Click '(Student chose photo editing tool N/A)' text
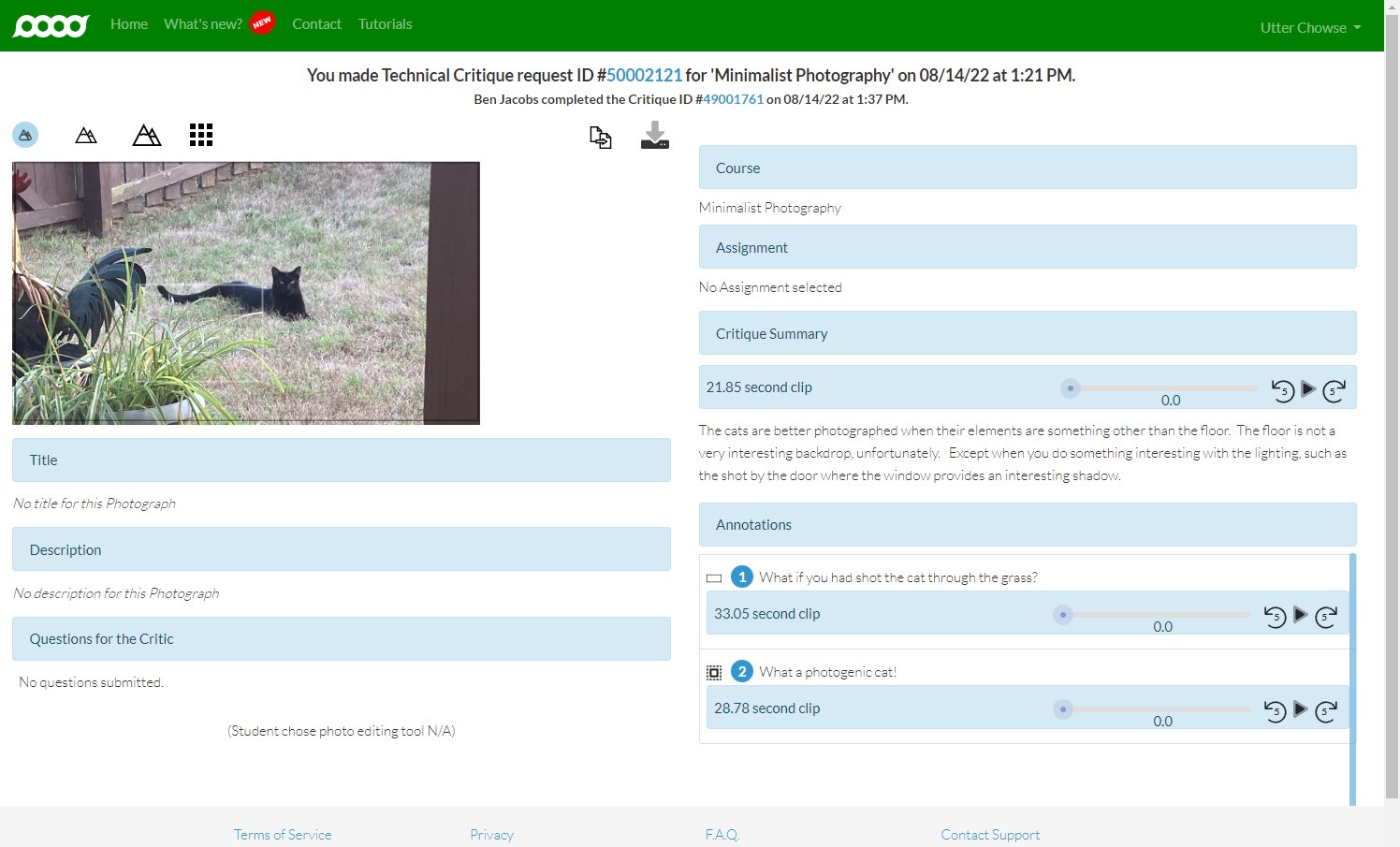The width and height of the screenshot is (1400, 847). [342, 731]
